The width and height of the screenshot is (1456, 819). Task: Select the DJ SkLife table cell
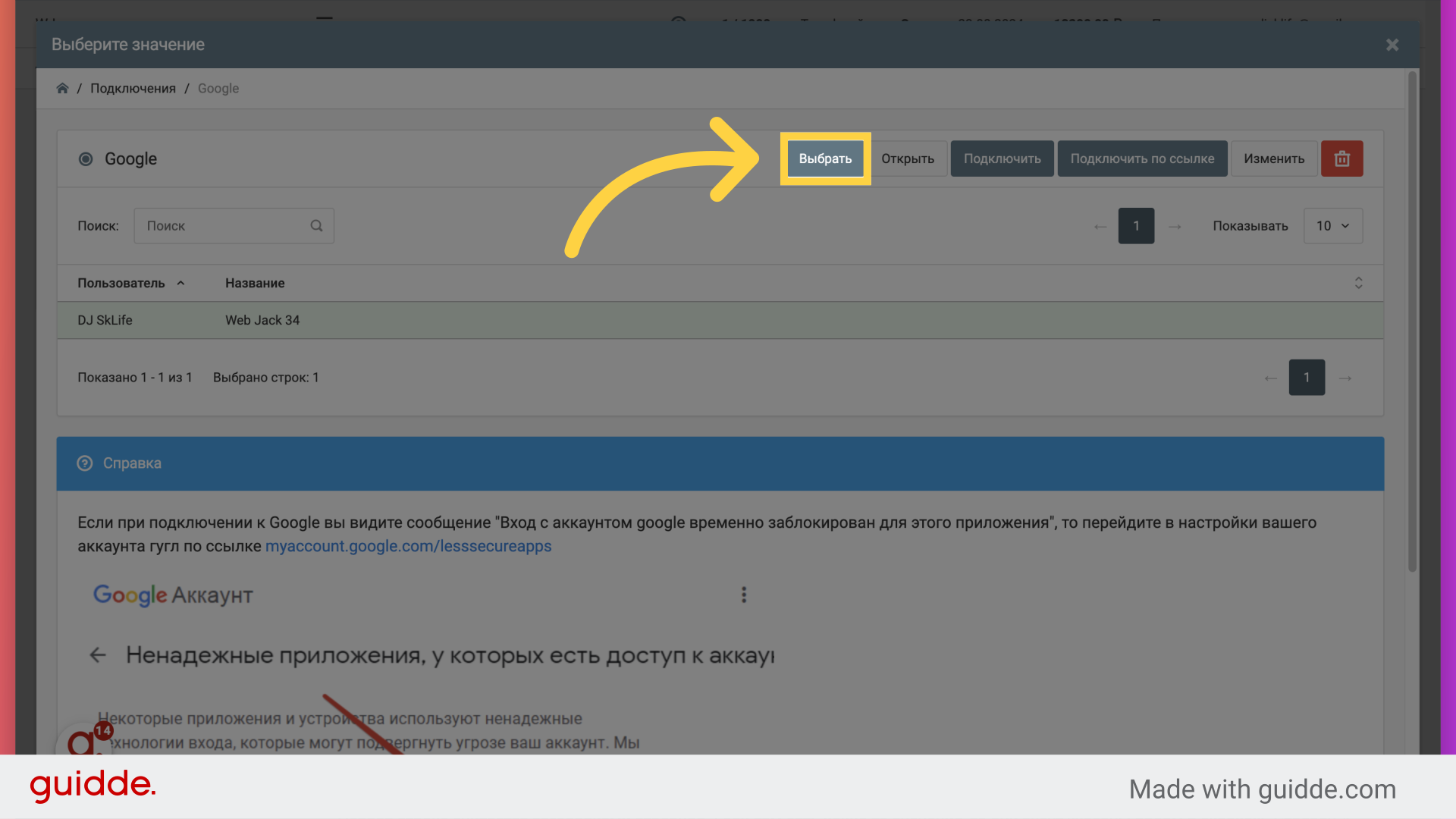point(105,320)
